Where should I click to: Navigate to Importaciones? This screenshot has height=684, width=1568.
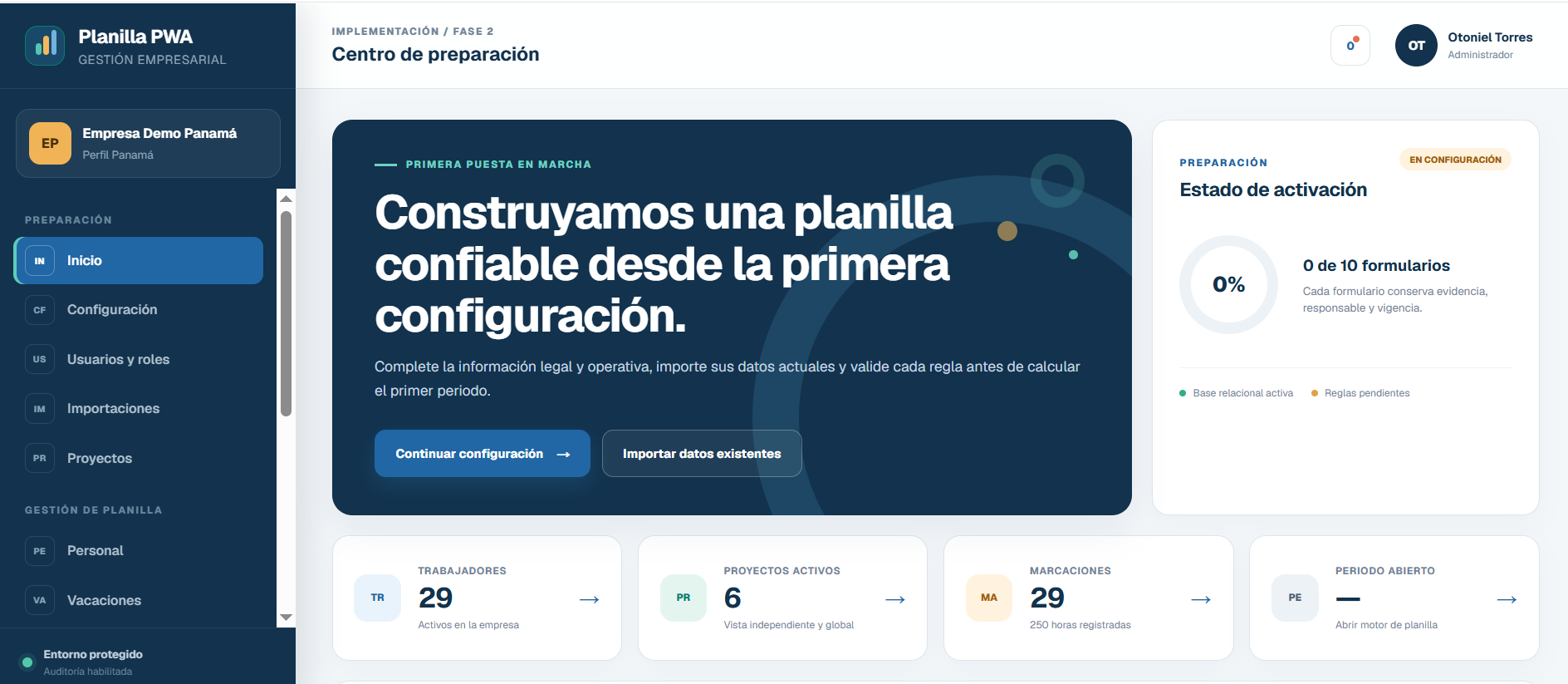click(139, 409)
